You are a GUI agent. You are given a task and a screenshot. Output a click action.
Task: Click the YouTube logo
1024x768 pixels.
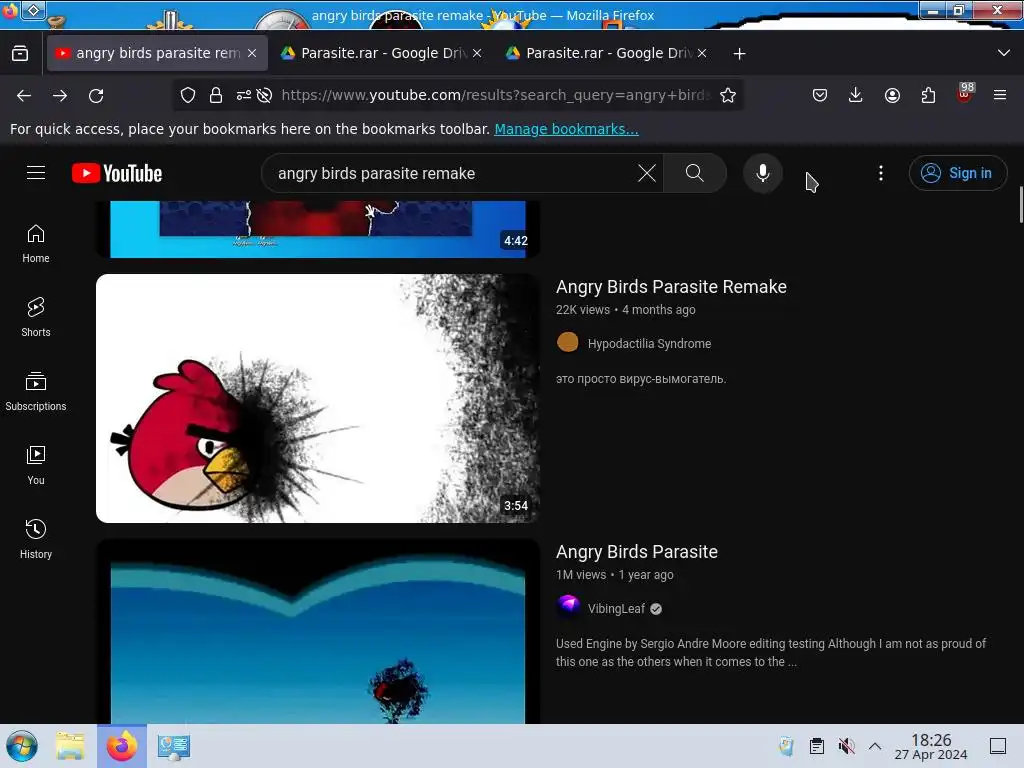point(117,174)
